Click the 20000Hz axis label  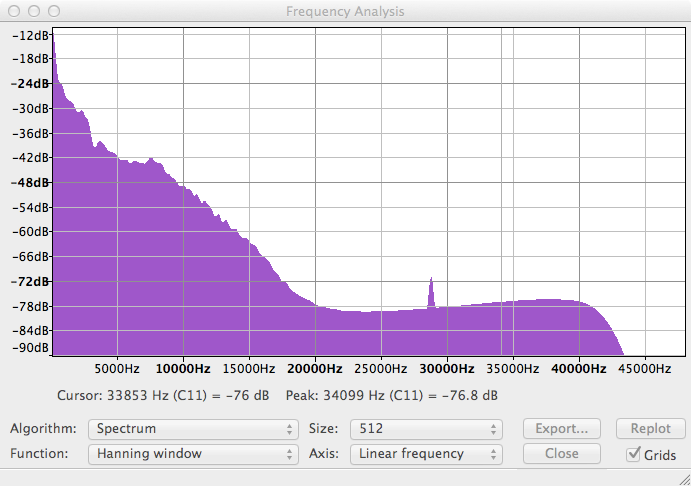point(315,369)
